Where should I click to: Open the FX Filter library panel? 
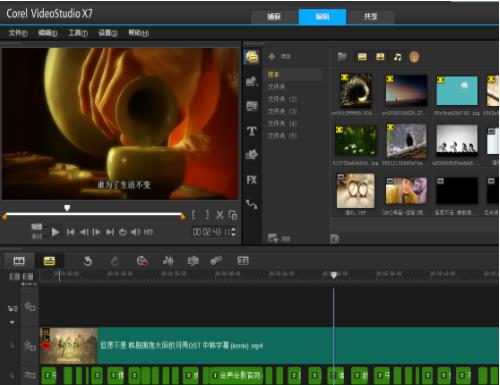click(x=252, y=180)
